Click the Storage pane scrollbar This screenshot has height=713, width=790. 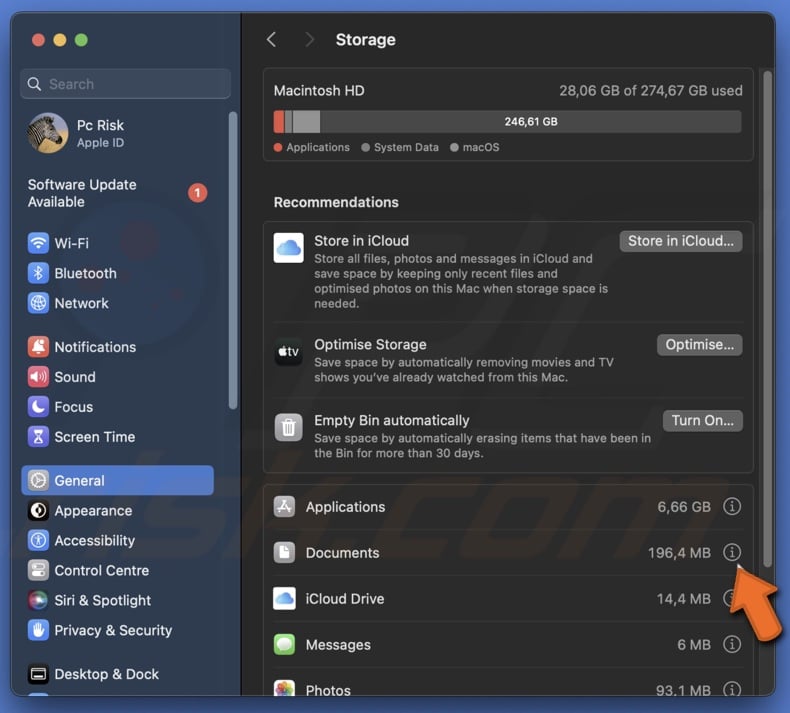click(x=767, y=318)
